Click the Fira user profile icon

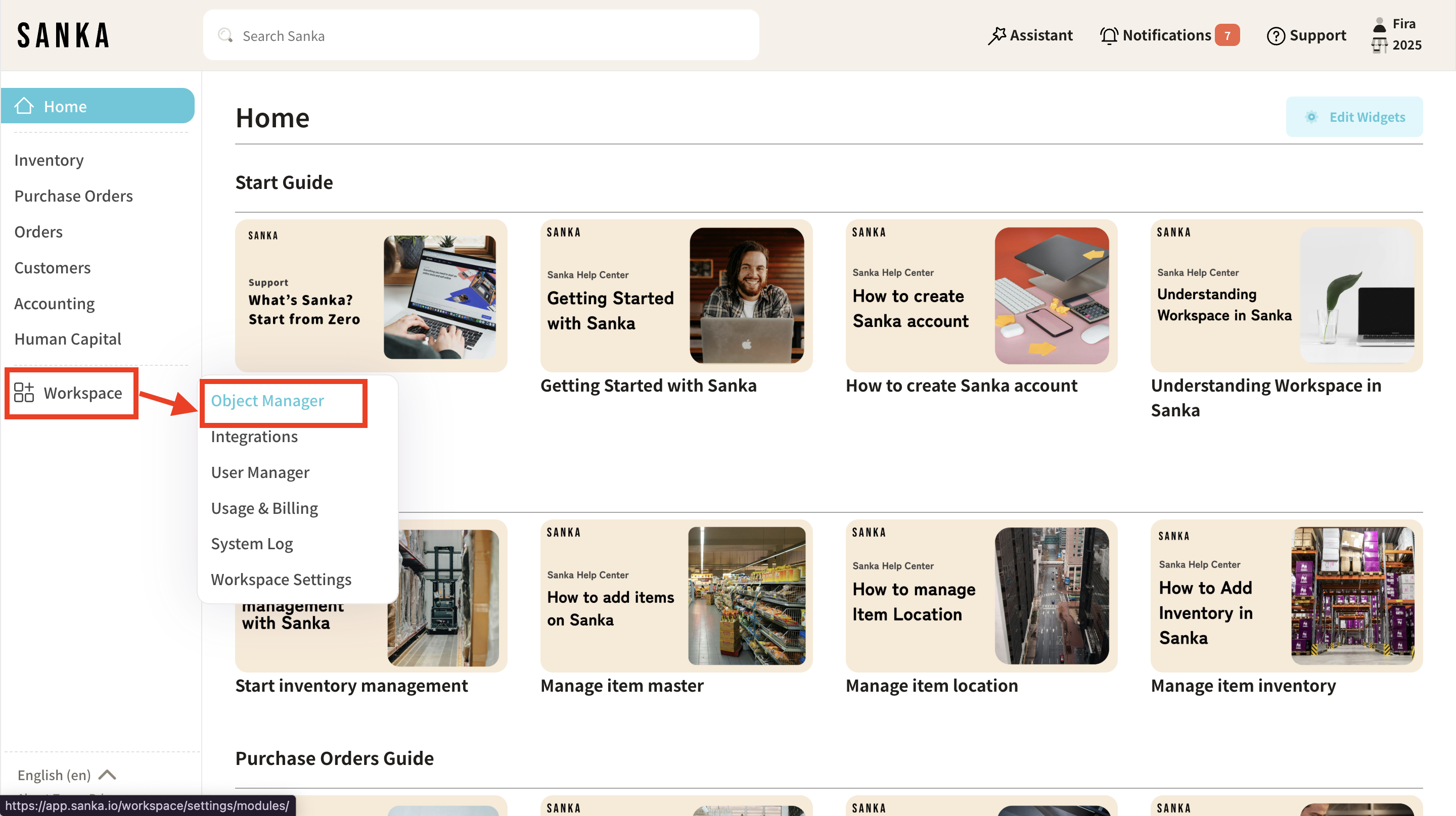click(x=1380, y=24)
